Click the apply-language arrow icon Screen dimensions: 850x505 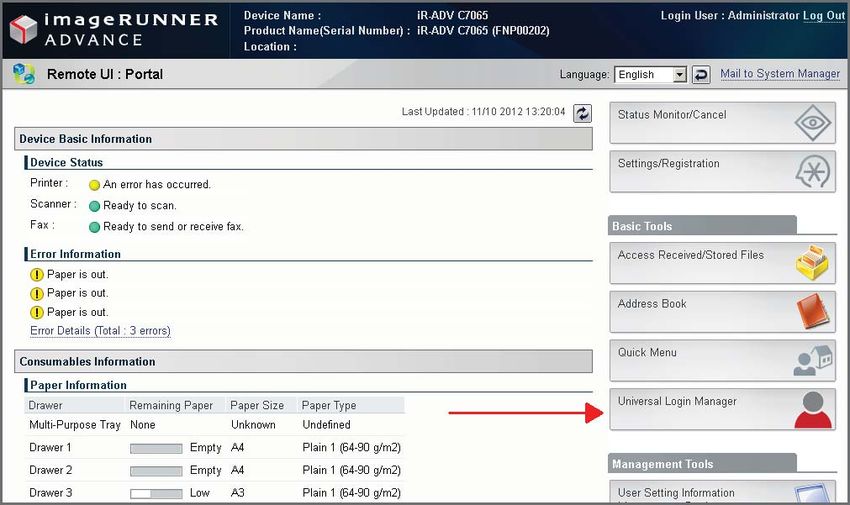tap(701, 74)
